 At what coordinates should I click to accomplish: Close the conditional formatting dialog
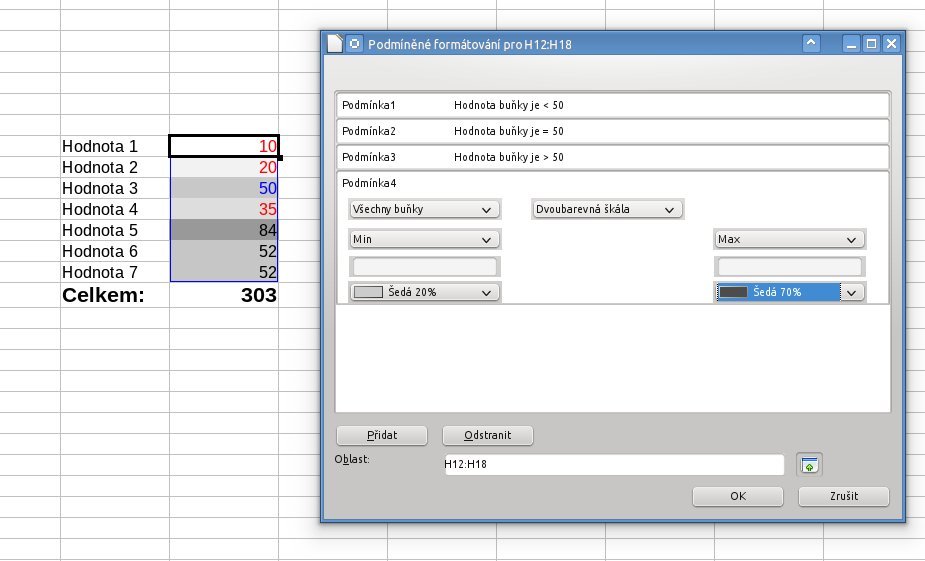point(891,44)
